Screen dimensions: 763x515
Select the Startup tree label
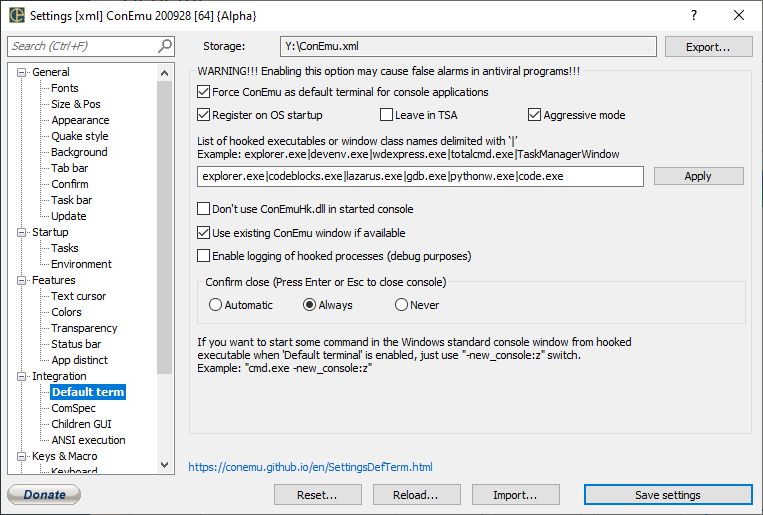tap(50, 233)
